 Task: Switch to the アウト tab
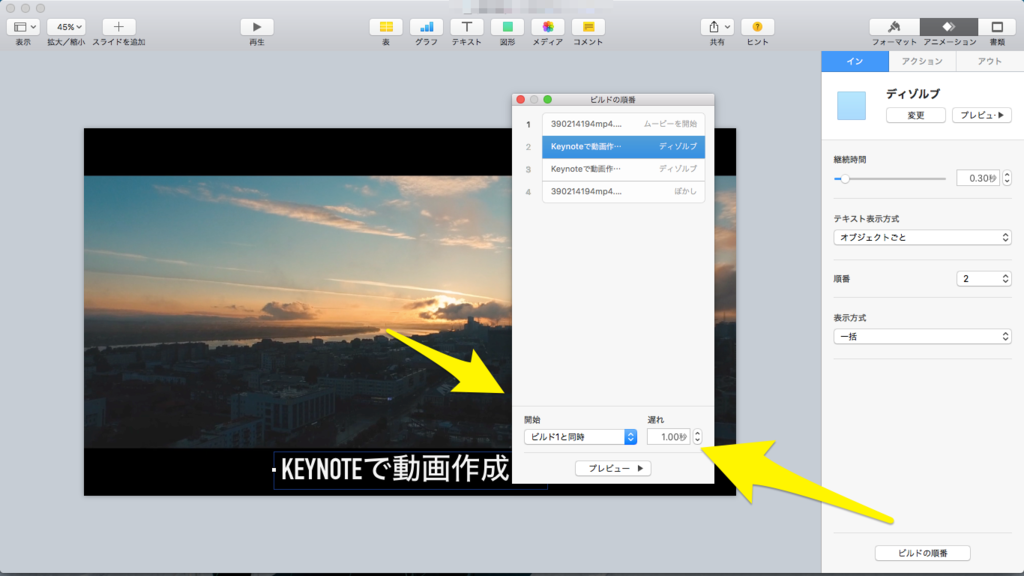point(989,61)
